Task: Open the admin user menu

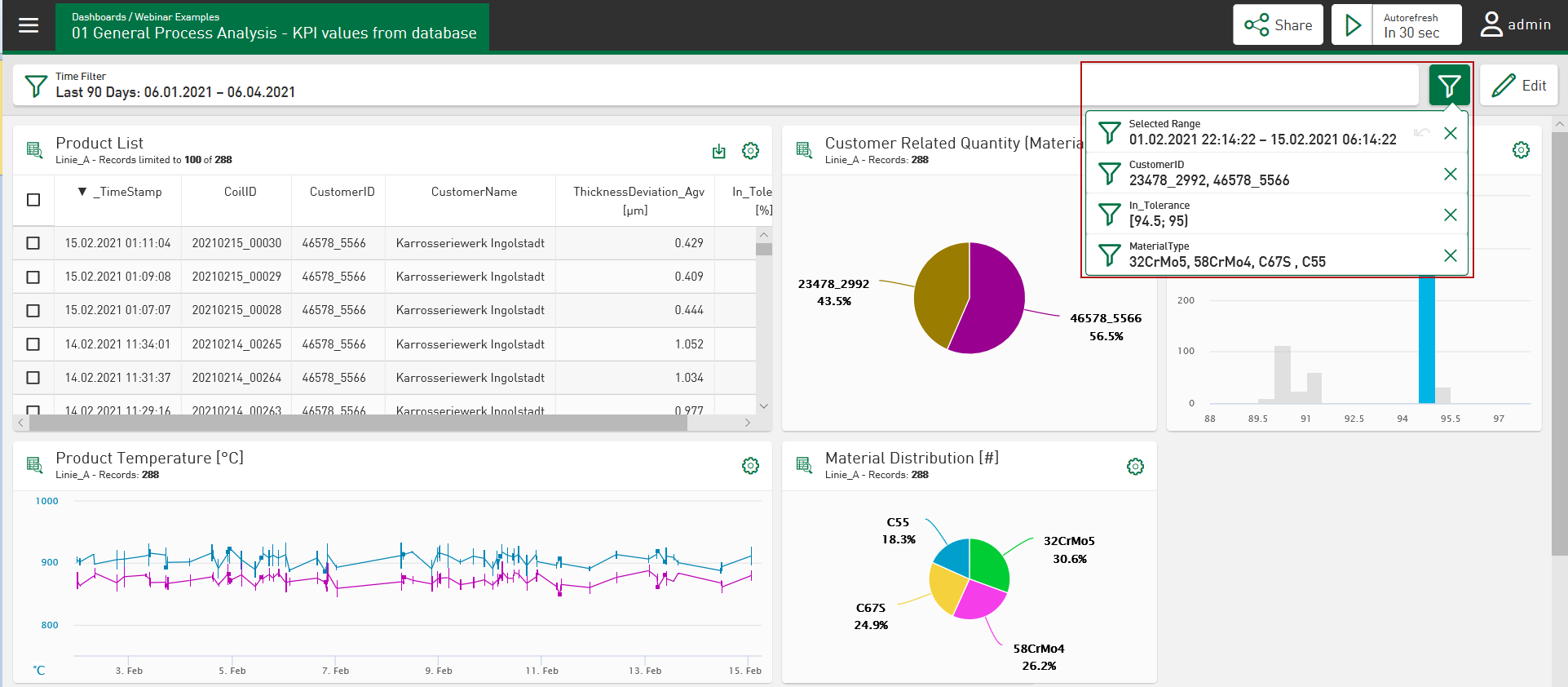Action: [1516, 25]
